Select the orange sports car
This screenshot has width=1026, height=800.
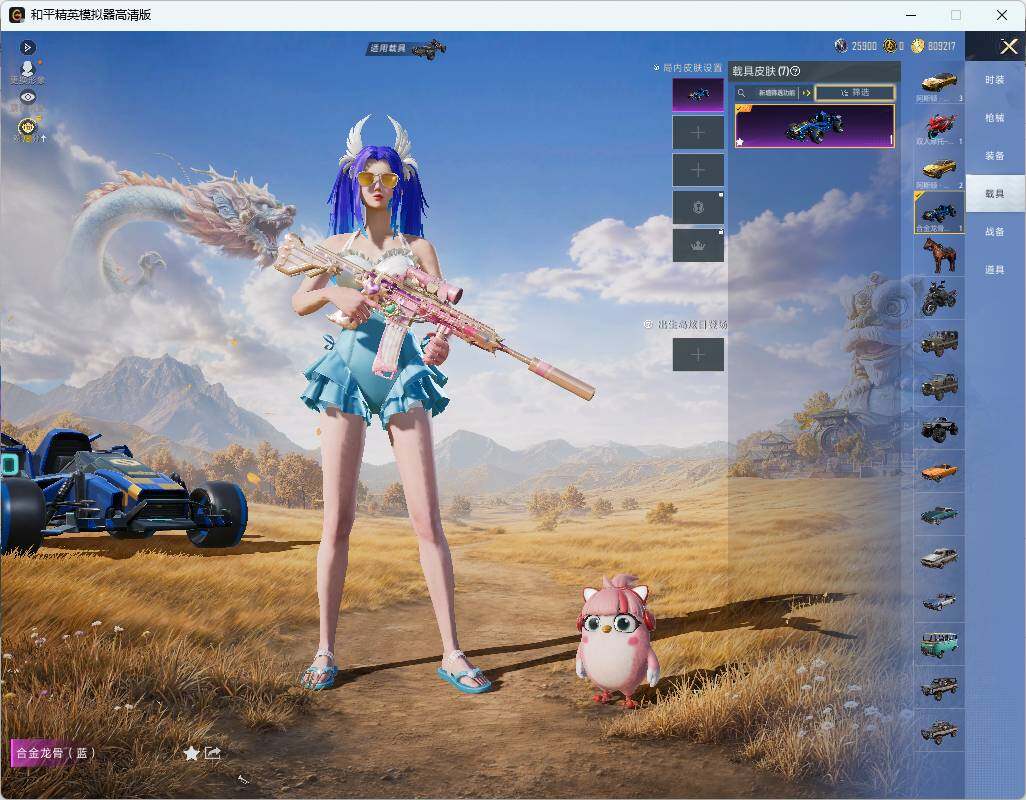939,471
